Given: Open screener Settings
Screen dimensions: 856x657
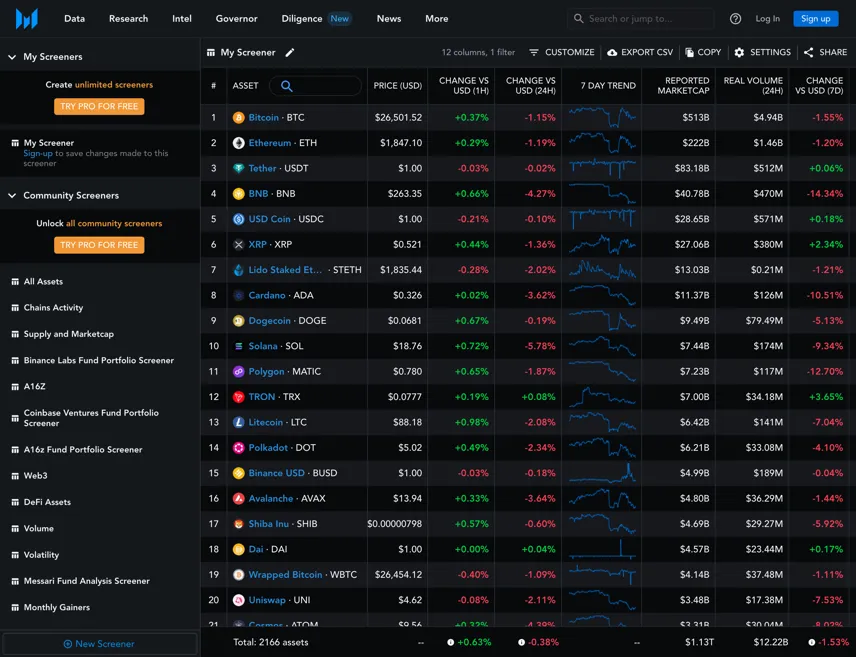Looking at the screenshot, I should pos(763,52).
